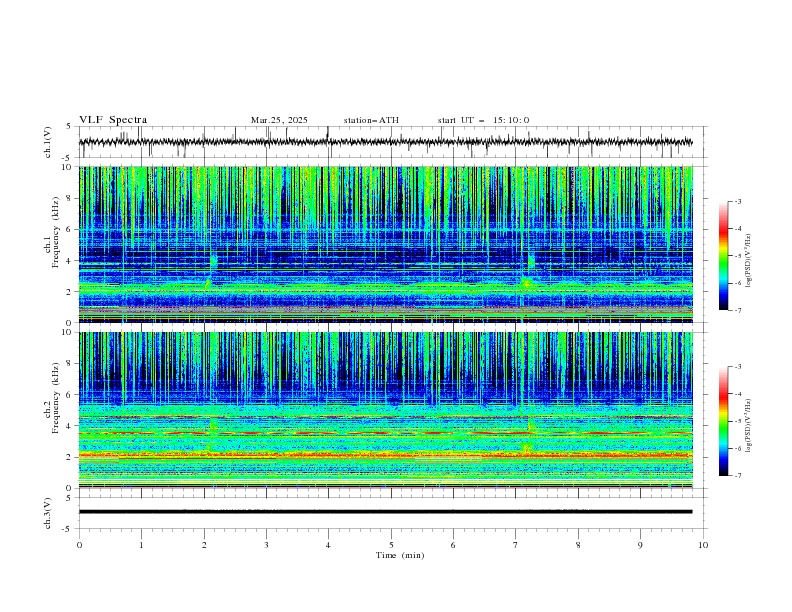Click the ch.1 colorbar 'log(PSD)(V²/Hz)' label
792x612 pixels.
(748, 261)
